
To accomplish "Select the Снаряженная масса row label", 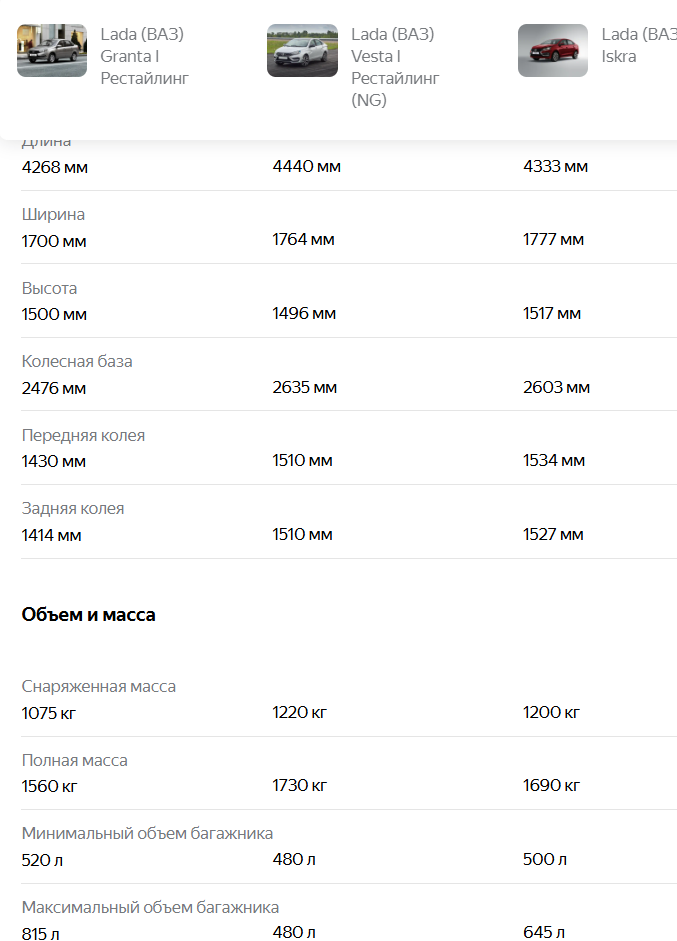I will 99,687.
